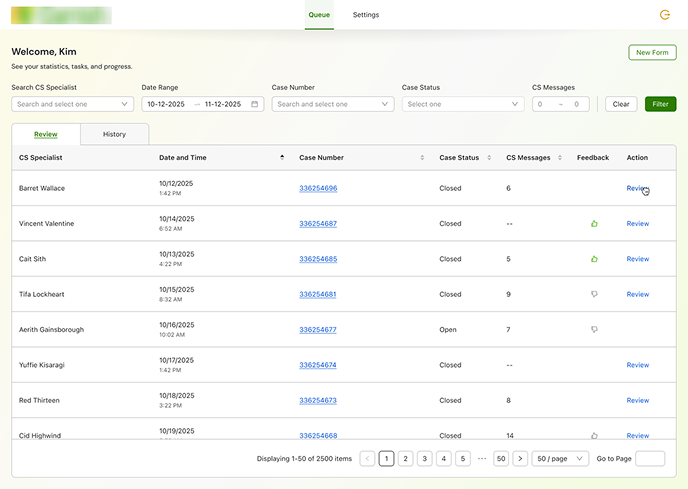The image size is (688, 489).
Task: Click the green Filter button
Action: click(x=660, y=104)
